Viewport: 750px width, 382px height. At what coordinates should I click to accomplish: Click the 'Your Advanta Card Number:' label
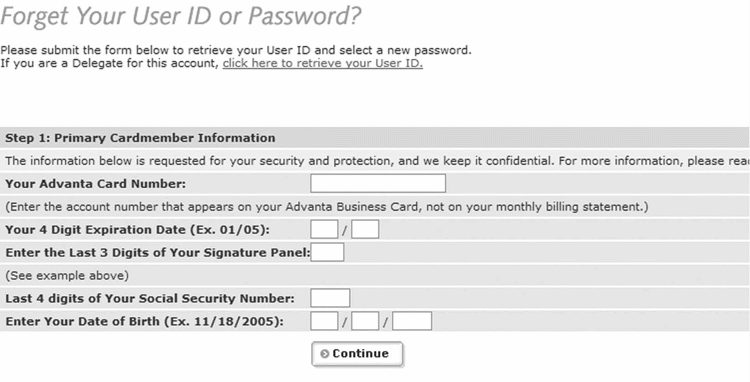(96, 184)
